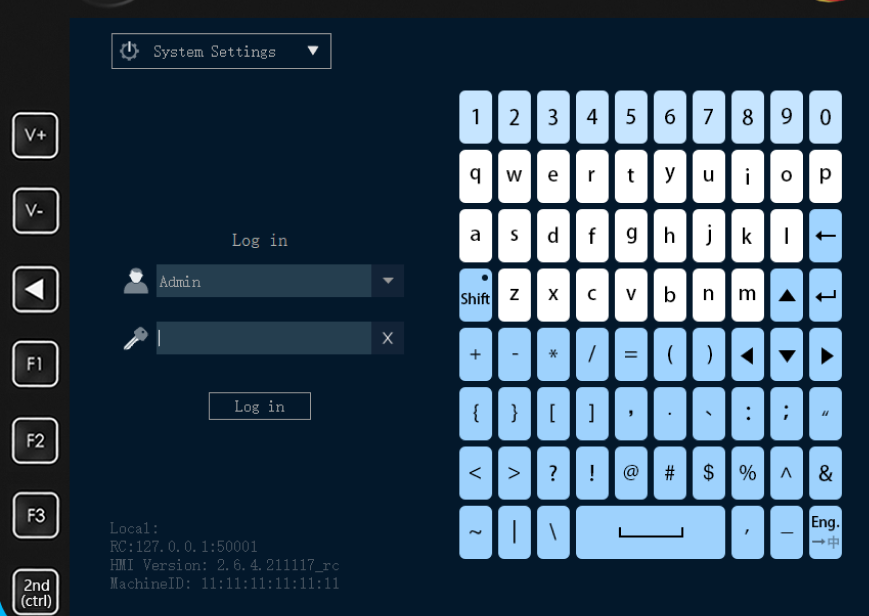
Task: Toggle the Shift key on keyboard
Action: coord(476,295)
